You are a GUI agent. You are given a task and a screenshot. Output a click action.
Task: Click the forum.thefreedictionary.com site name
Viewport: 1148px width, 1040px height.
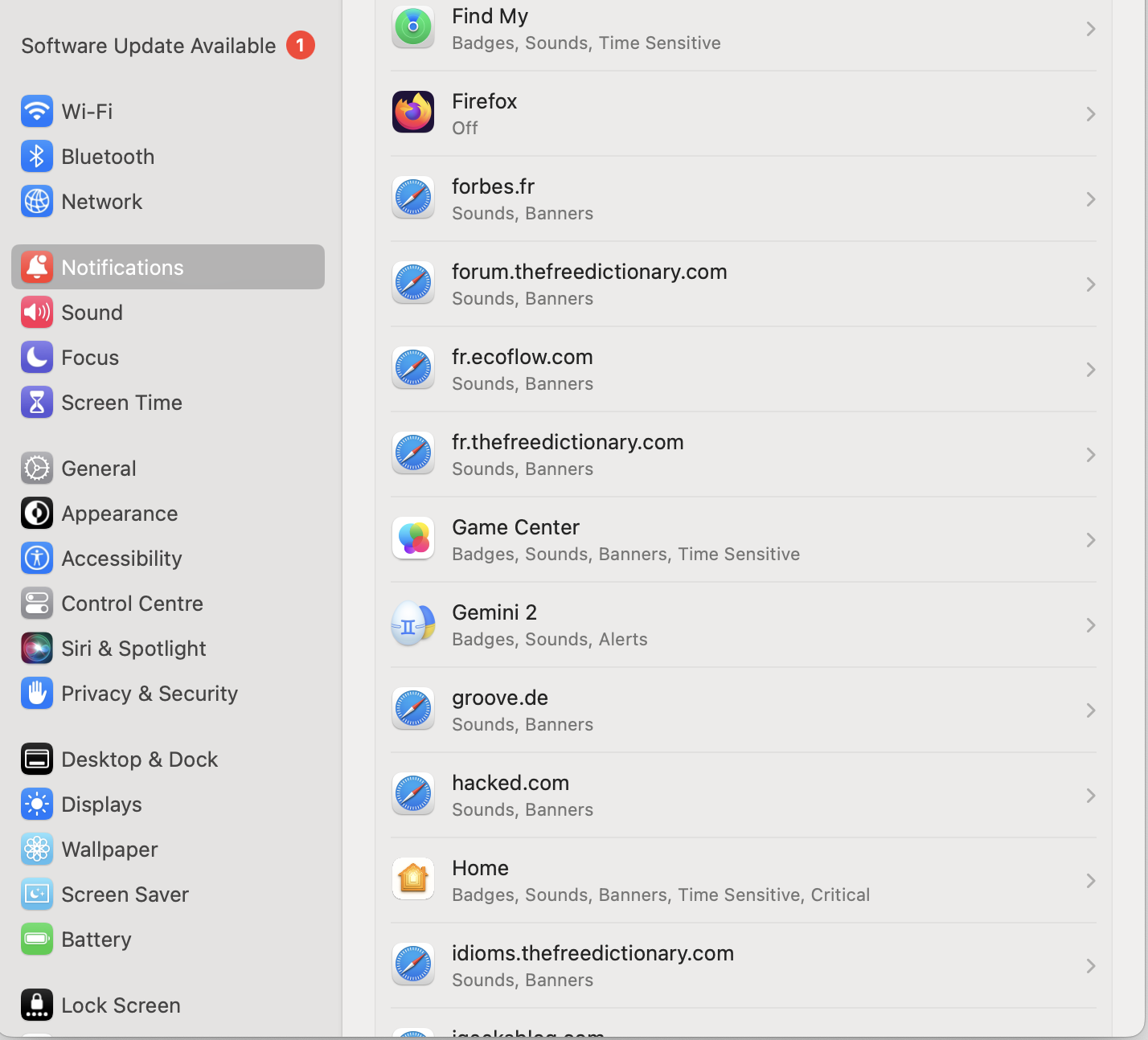tap(589, 272)
